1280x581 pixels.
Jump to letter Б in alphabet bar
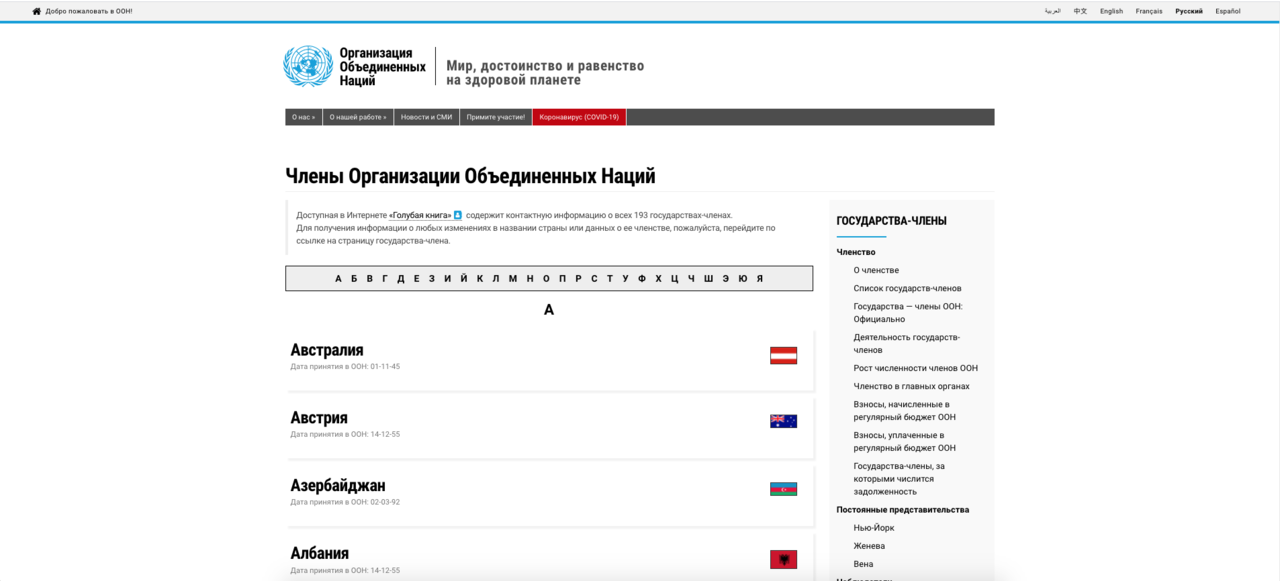tap(354, 279)
